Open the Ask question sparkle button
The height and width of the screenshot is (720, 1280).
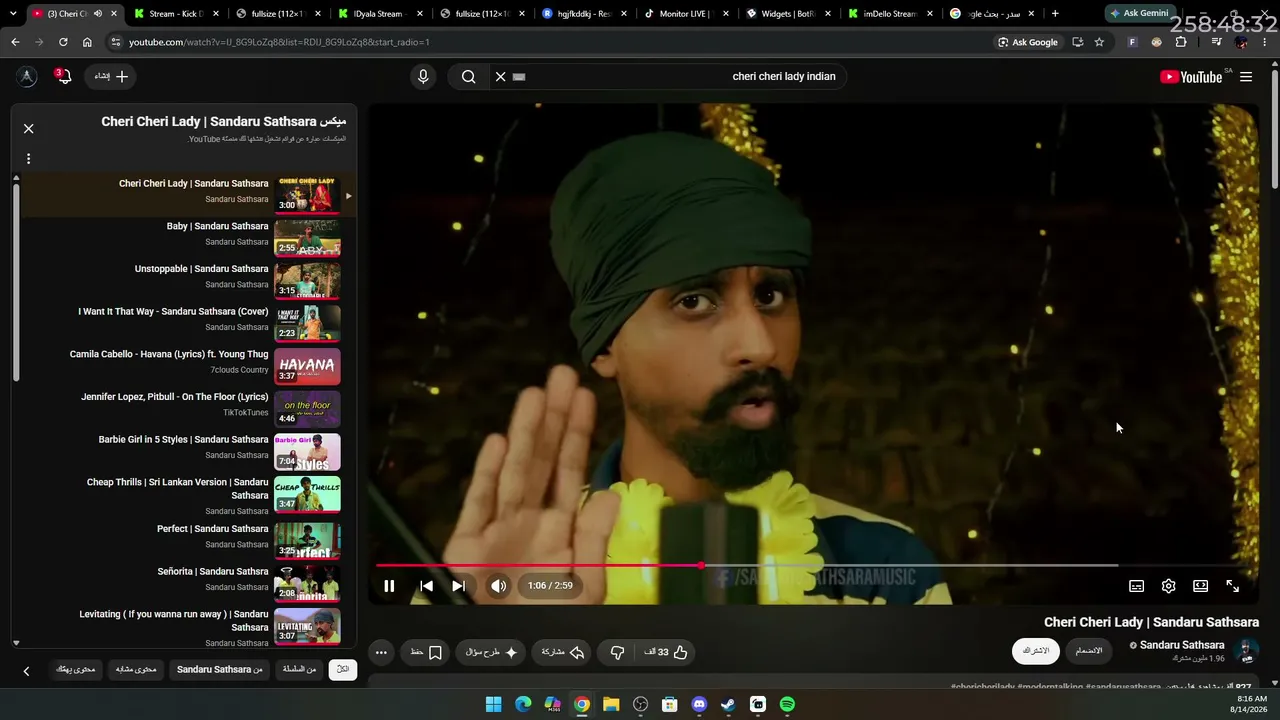[492, 652]
